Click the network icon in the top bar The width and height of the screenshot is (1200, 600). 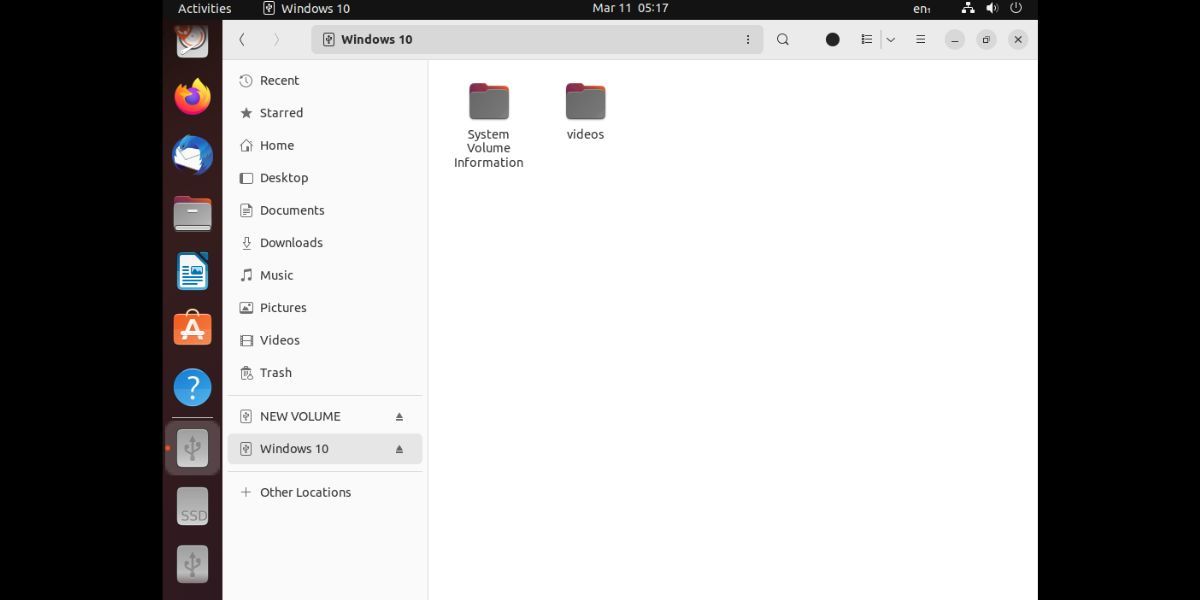[x=967, y=8]
